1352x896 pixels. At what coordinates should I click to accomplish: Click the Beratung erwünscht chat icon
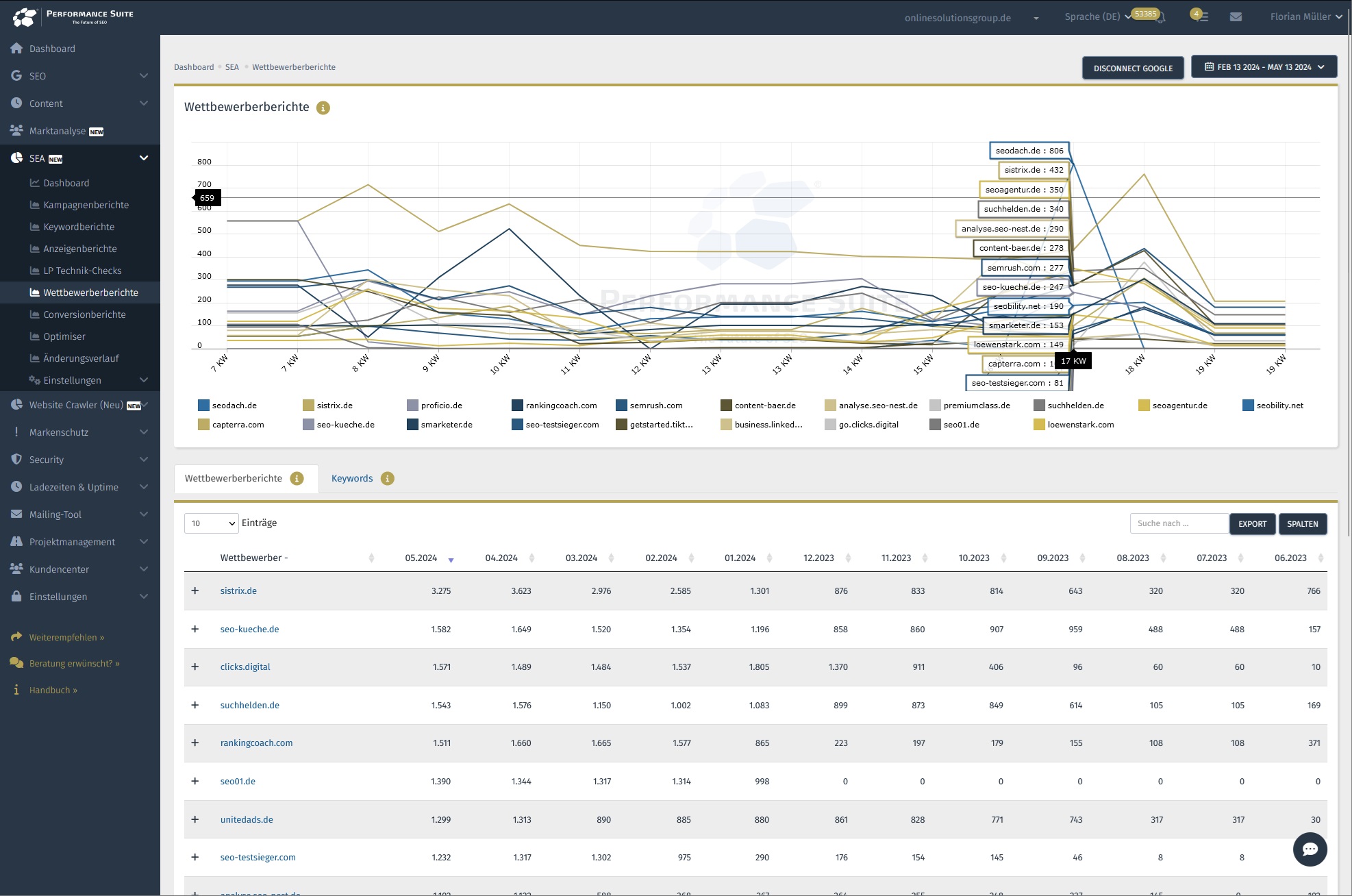tap(16, 662)
